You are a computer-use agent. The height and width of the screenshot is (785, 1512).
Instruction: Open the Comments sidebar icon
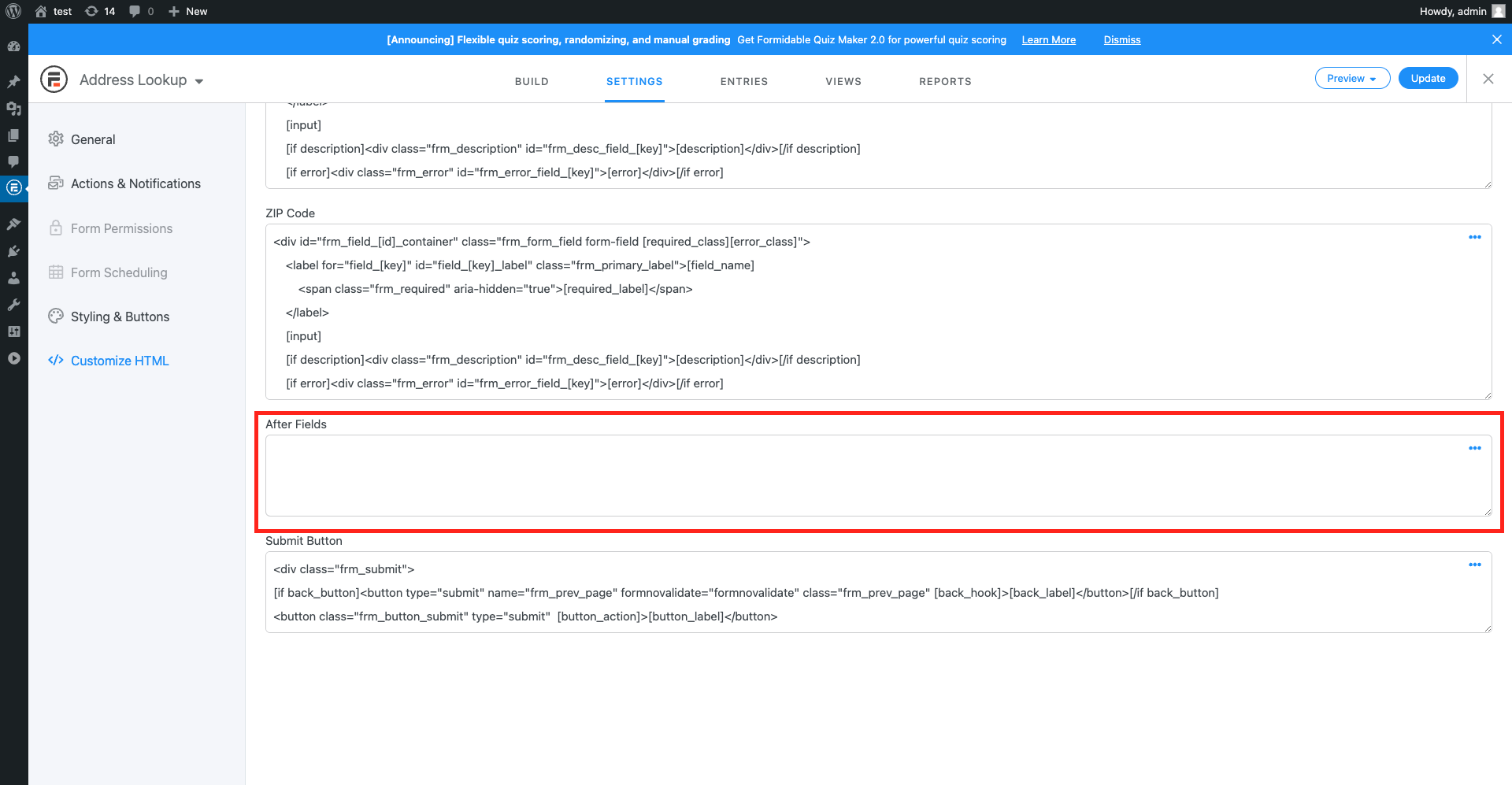click(13, 161)
